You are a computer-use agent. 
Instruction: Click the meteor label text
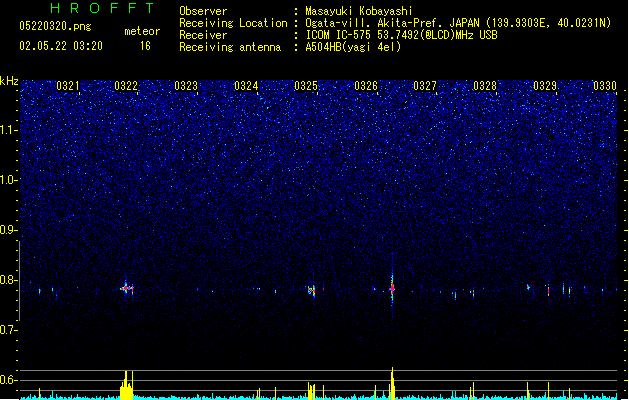coord(142,31)
